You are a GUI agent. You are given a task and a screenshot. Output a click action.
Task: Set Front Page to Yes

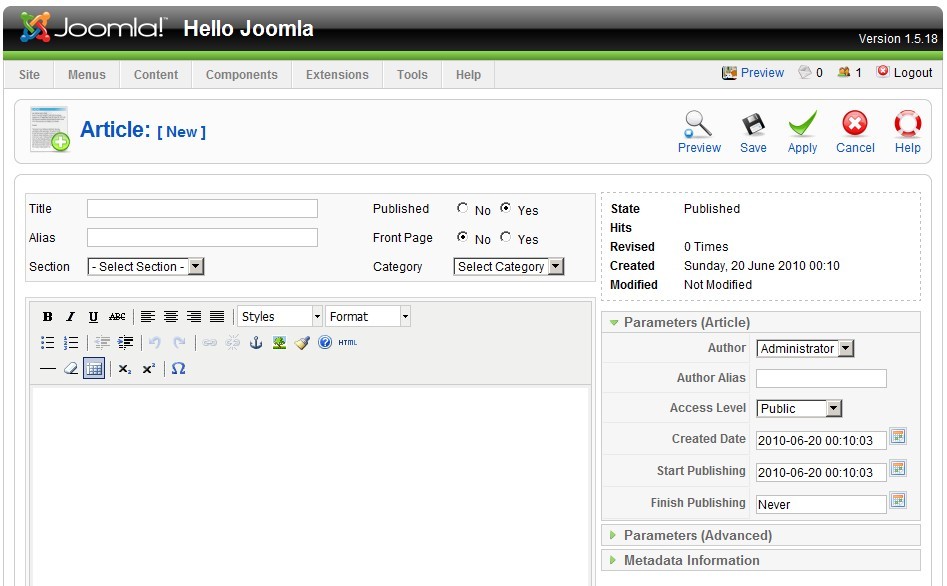506,237
